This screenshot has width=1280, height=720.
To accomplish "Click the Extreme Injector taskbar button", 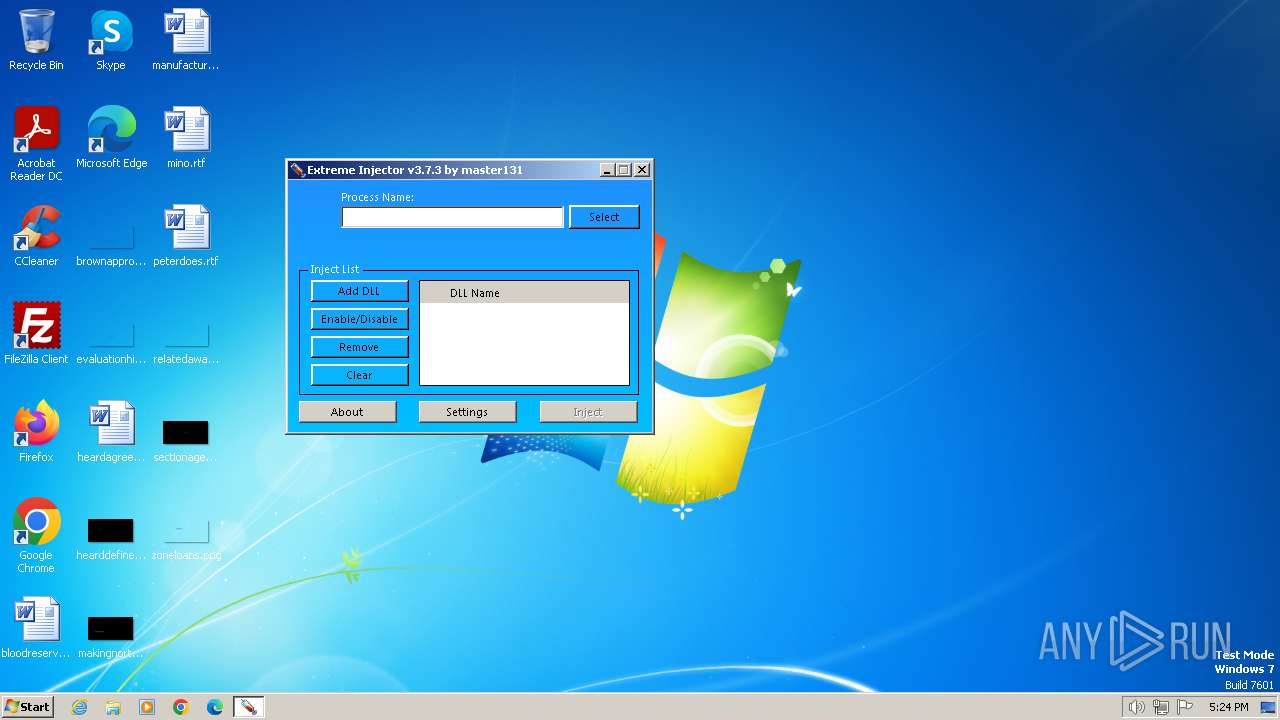I will pos(248,707).
